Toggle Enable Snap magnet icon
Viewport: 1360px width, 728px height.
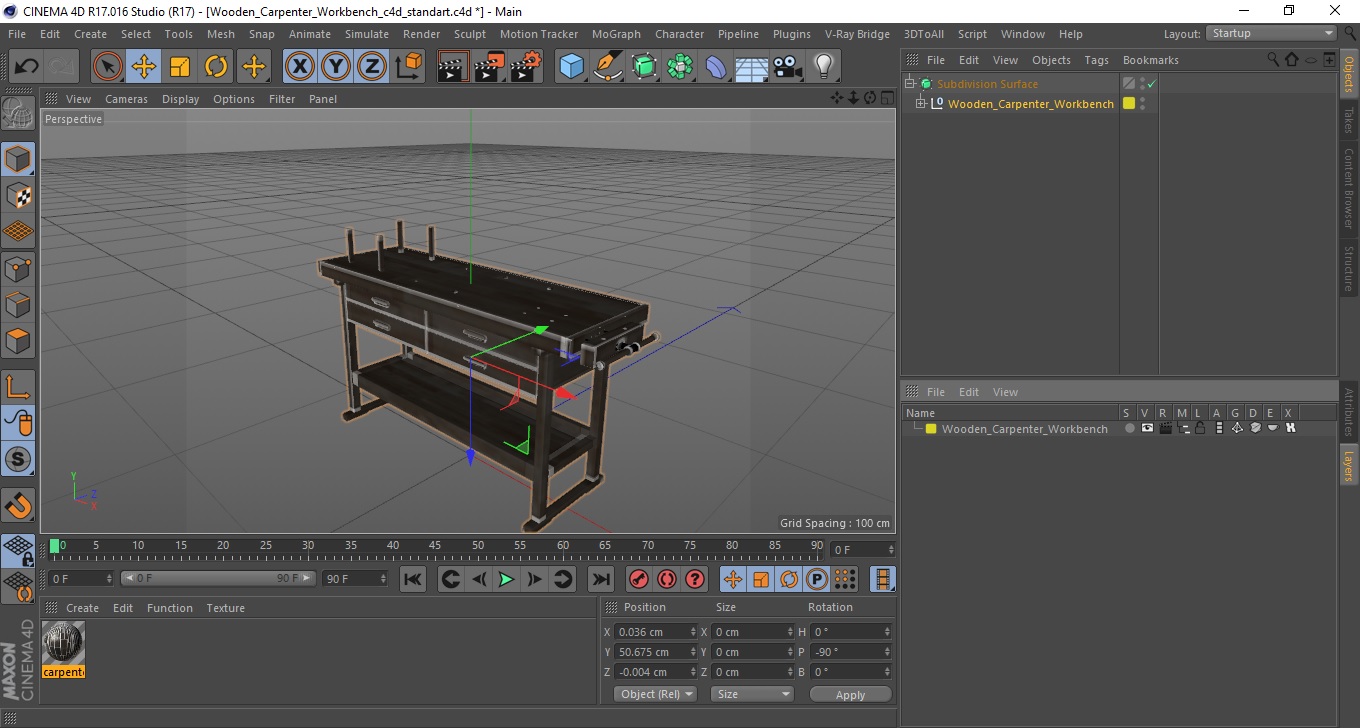[18, 505]
